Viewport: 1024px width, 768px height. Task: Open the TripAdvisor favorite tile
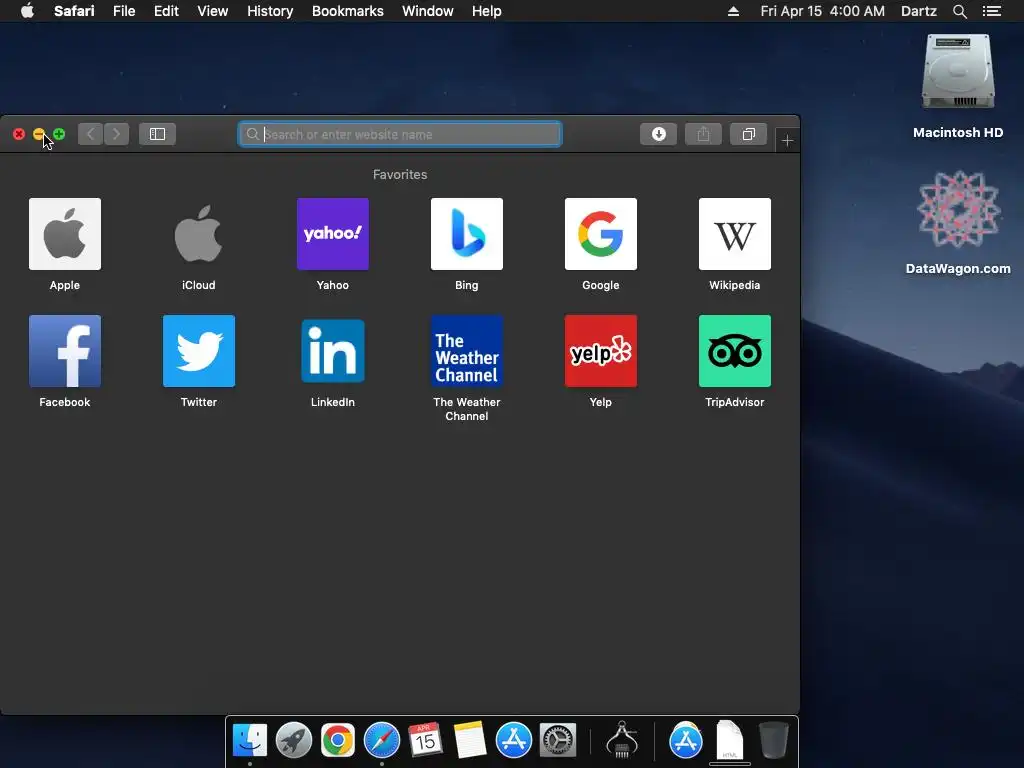click(x=735, y=351)
